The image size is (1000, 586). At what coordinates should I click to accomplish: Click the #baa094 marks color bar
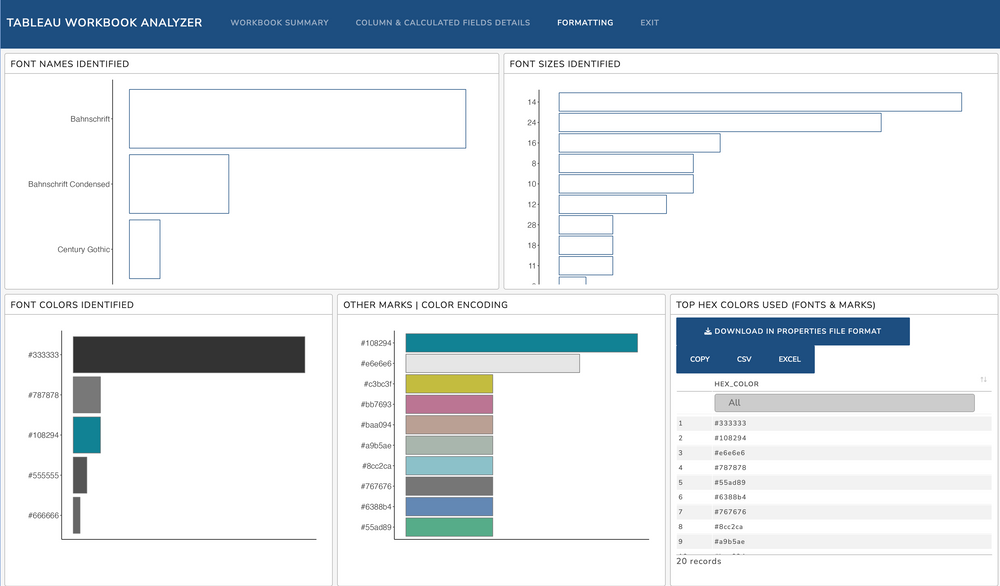[x=450, y=425]
